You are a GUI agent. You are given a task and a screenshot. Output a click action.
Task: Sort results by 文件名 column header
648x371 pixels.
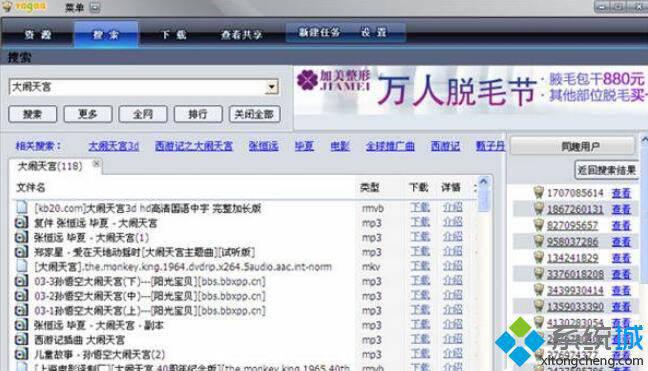coord(31,188)
